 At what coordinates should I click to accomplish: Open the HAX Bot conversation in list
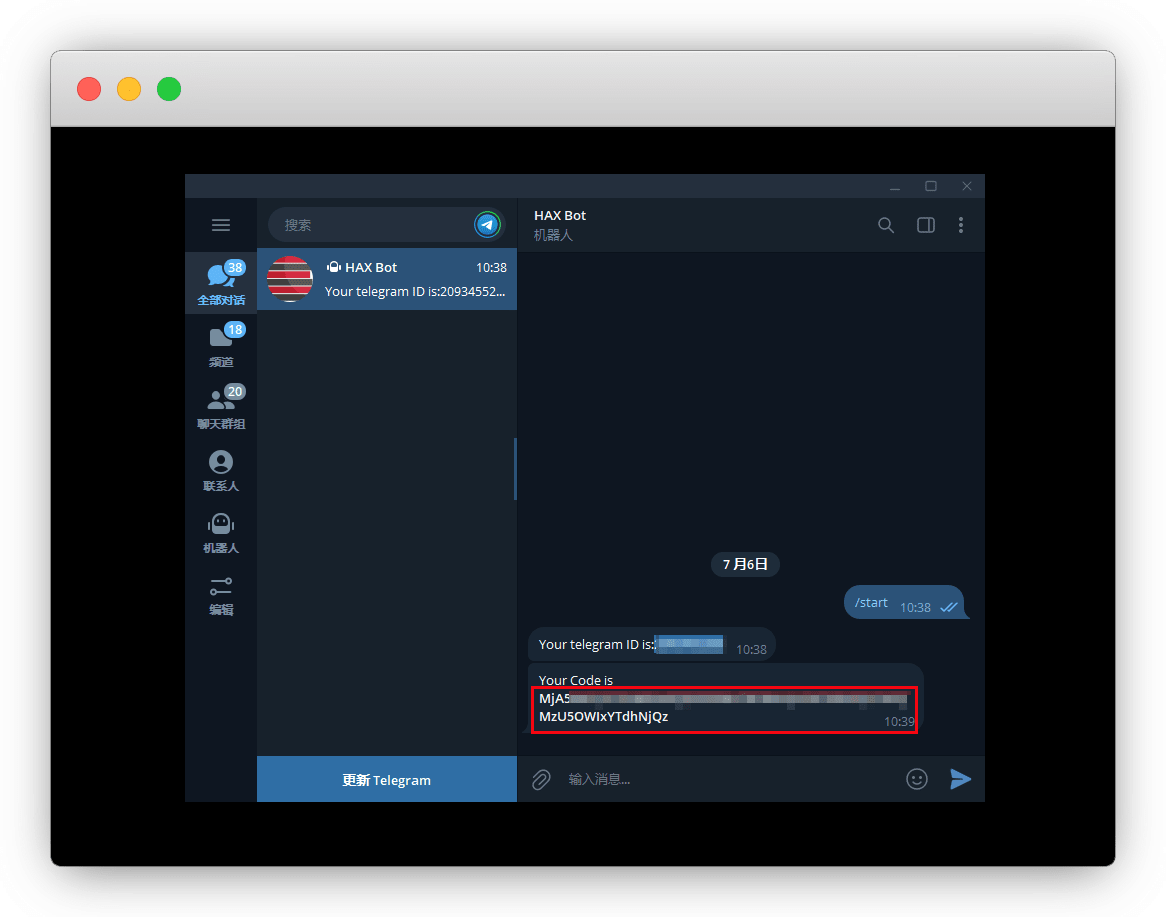click(x=387, y=279)
